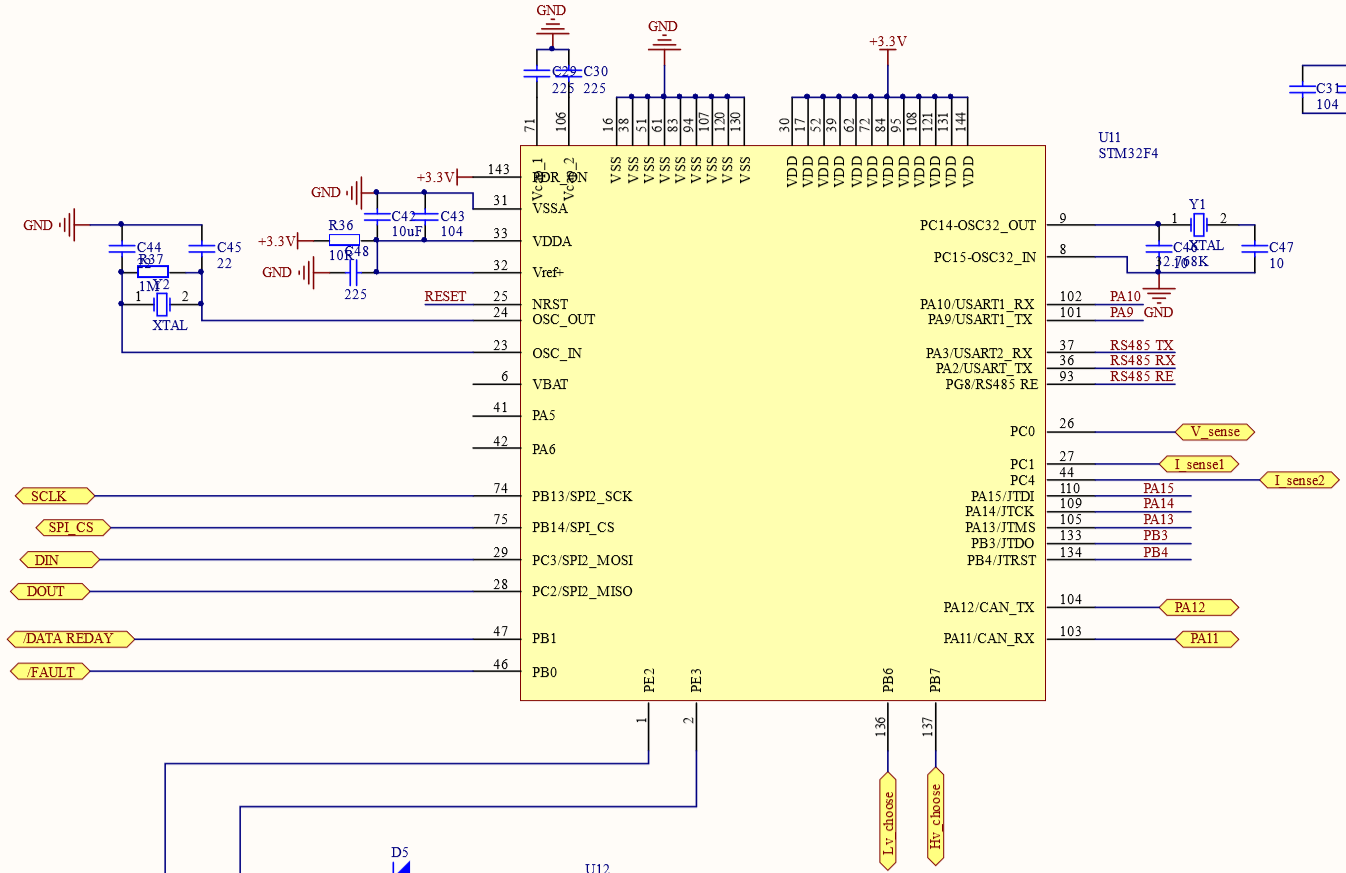This screenshot has height=873, width=1346.
Task: Select capacitor C44 symbol
Action: click(x=122, y=247)
